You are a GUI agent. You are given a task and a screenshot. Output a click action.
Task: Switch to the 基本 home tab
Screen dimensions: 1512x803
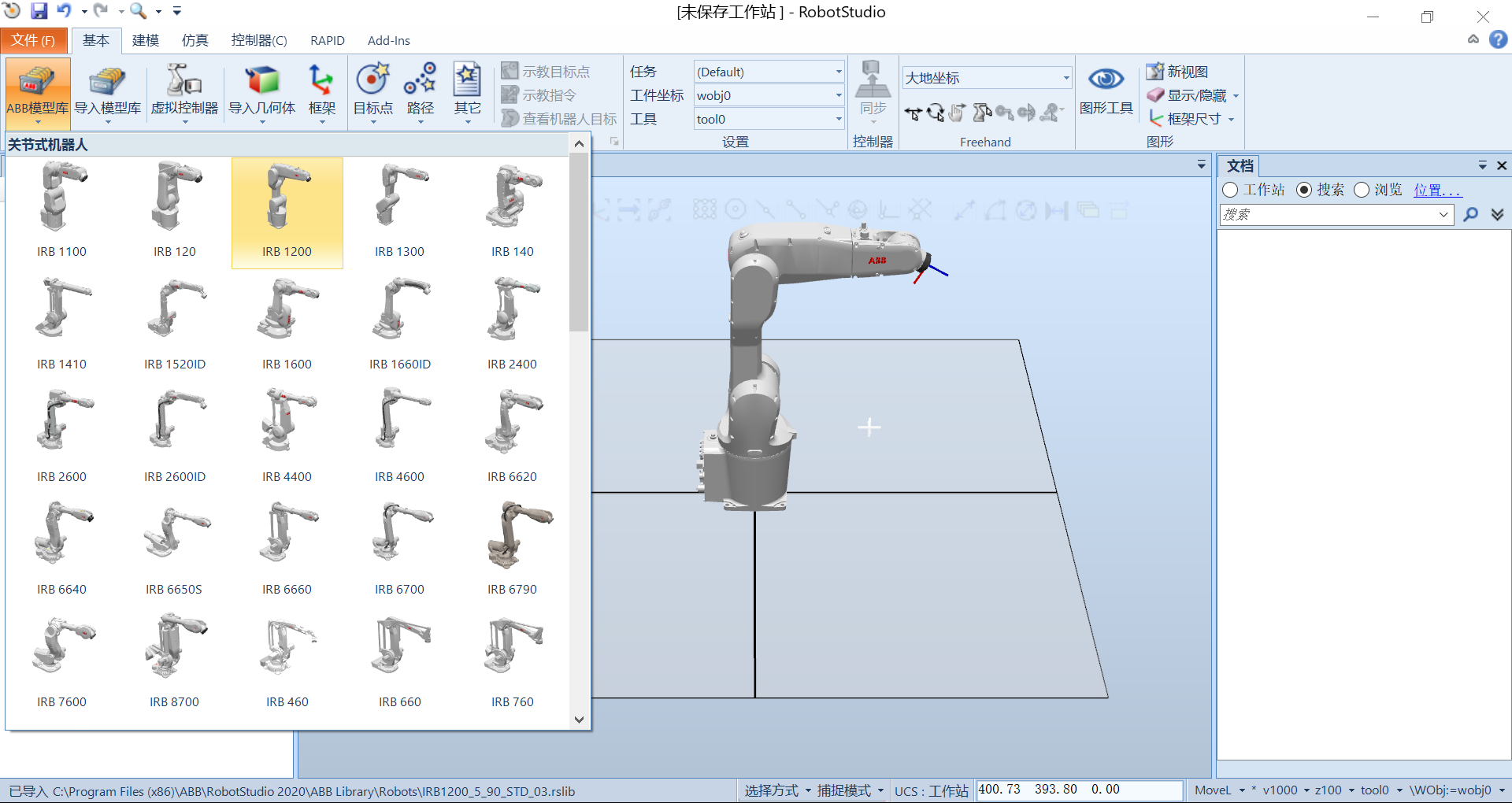point(96,40)
